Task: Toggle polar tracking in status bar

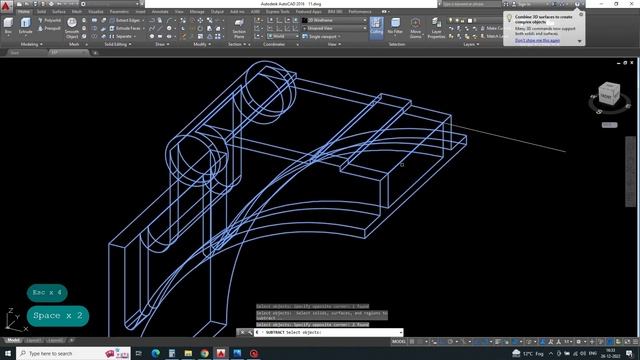Action: pos(450,341)
